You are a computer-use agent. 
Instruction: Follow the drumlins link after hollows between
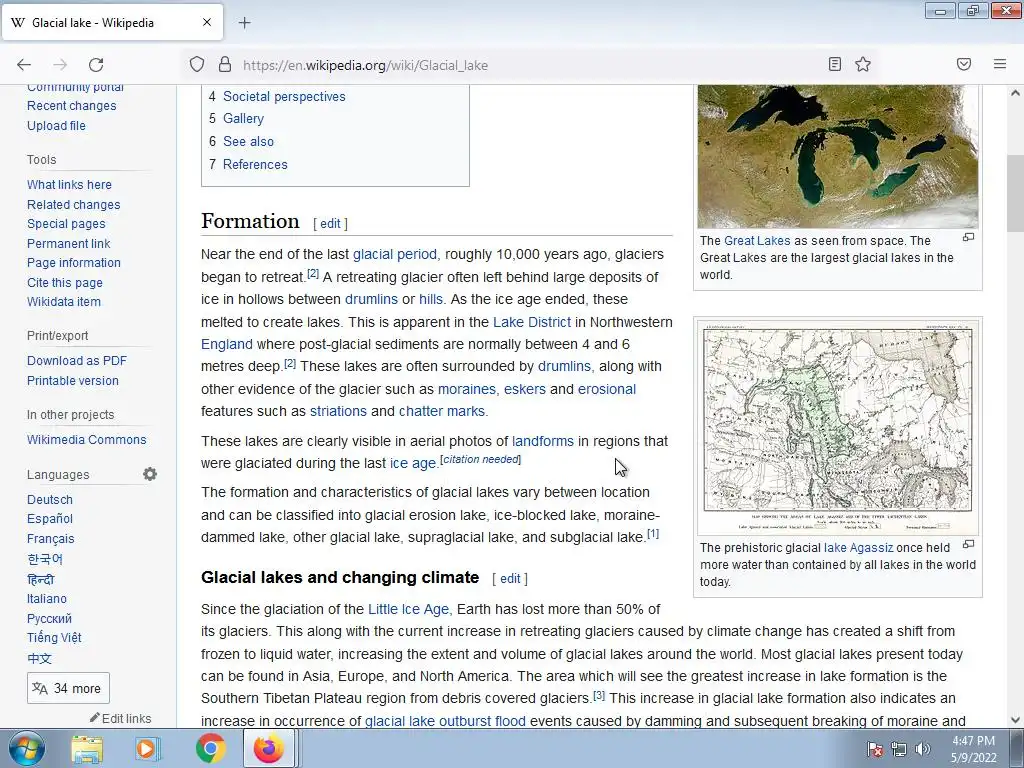click(x=371, y=299)
